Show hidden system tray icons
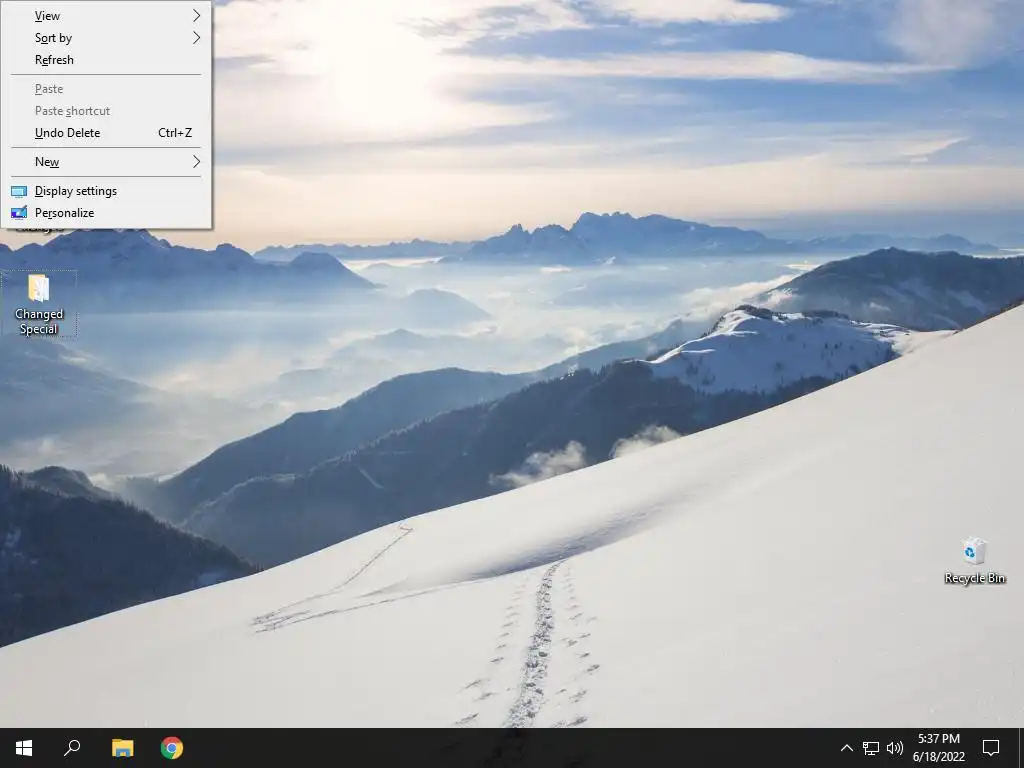 (x=846, y=748)
